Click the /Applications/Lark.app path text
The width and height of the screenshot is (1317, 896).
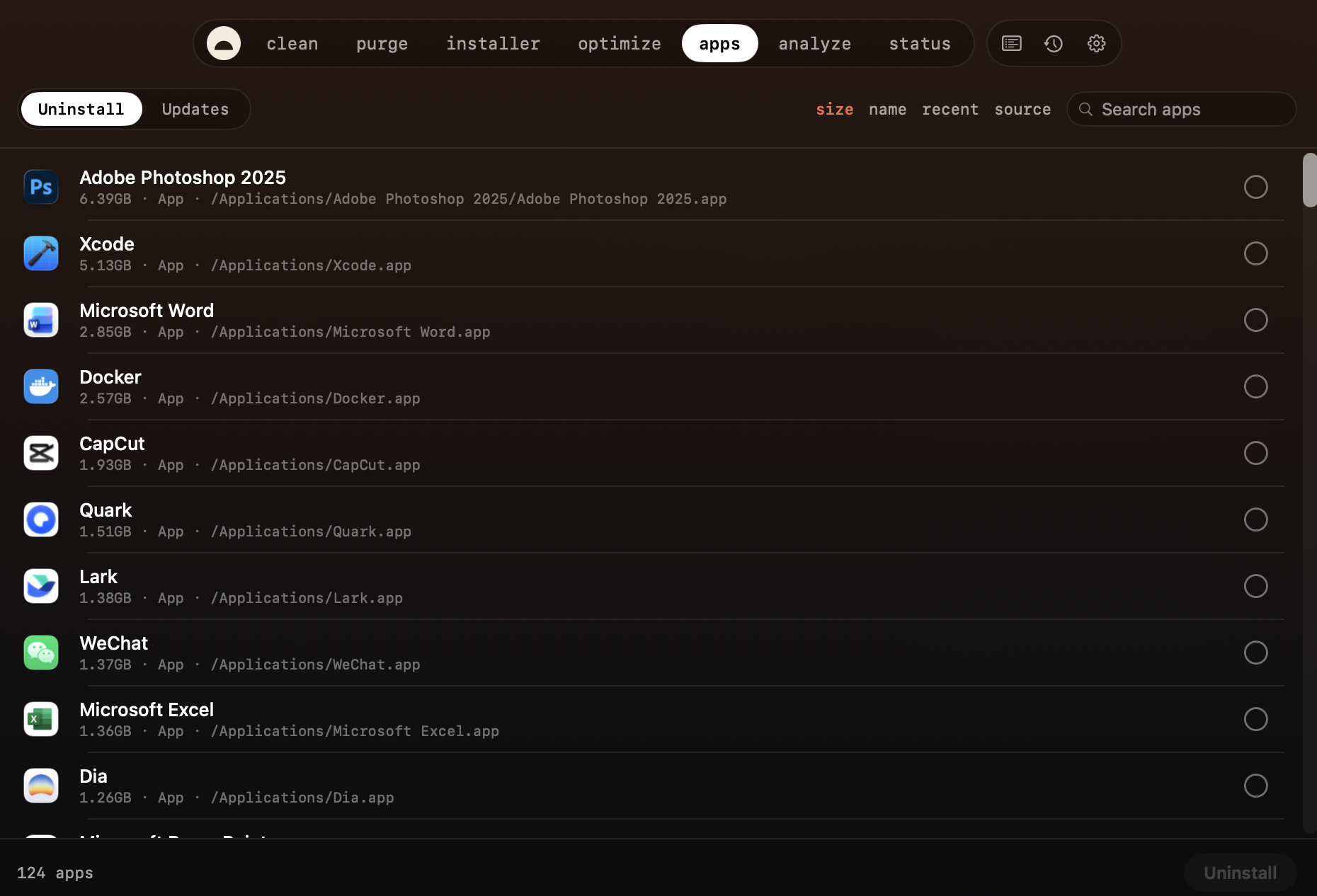pyautogui.click(x=307, y=598)
